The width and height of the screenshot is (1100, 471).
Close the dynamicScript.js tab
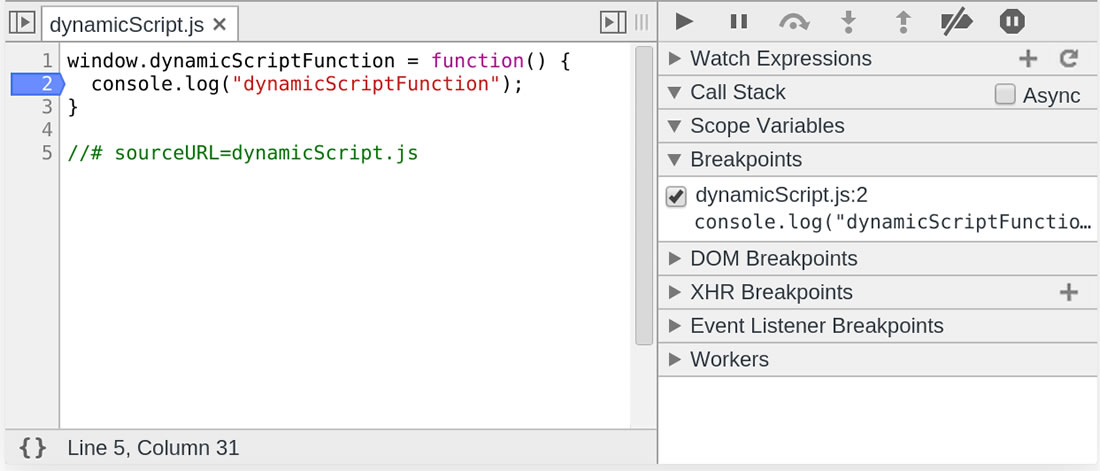220,23
